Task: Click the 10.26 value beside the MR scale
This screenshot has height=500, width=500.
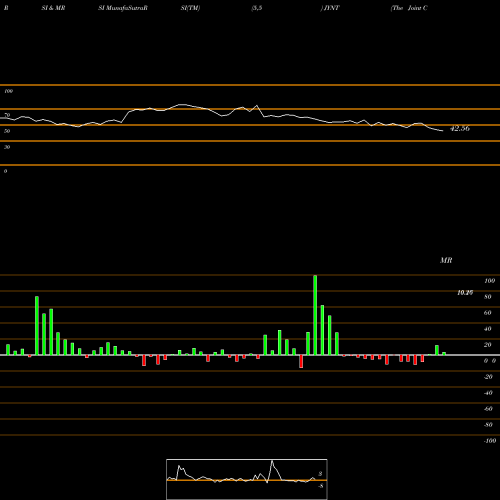Action: [x=465, y=293]
